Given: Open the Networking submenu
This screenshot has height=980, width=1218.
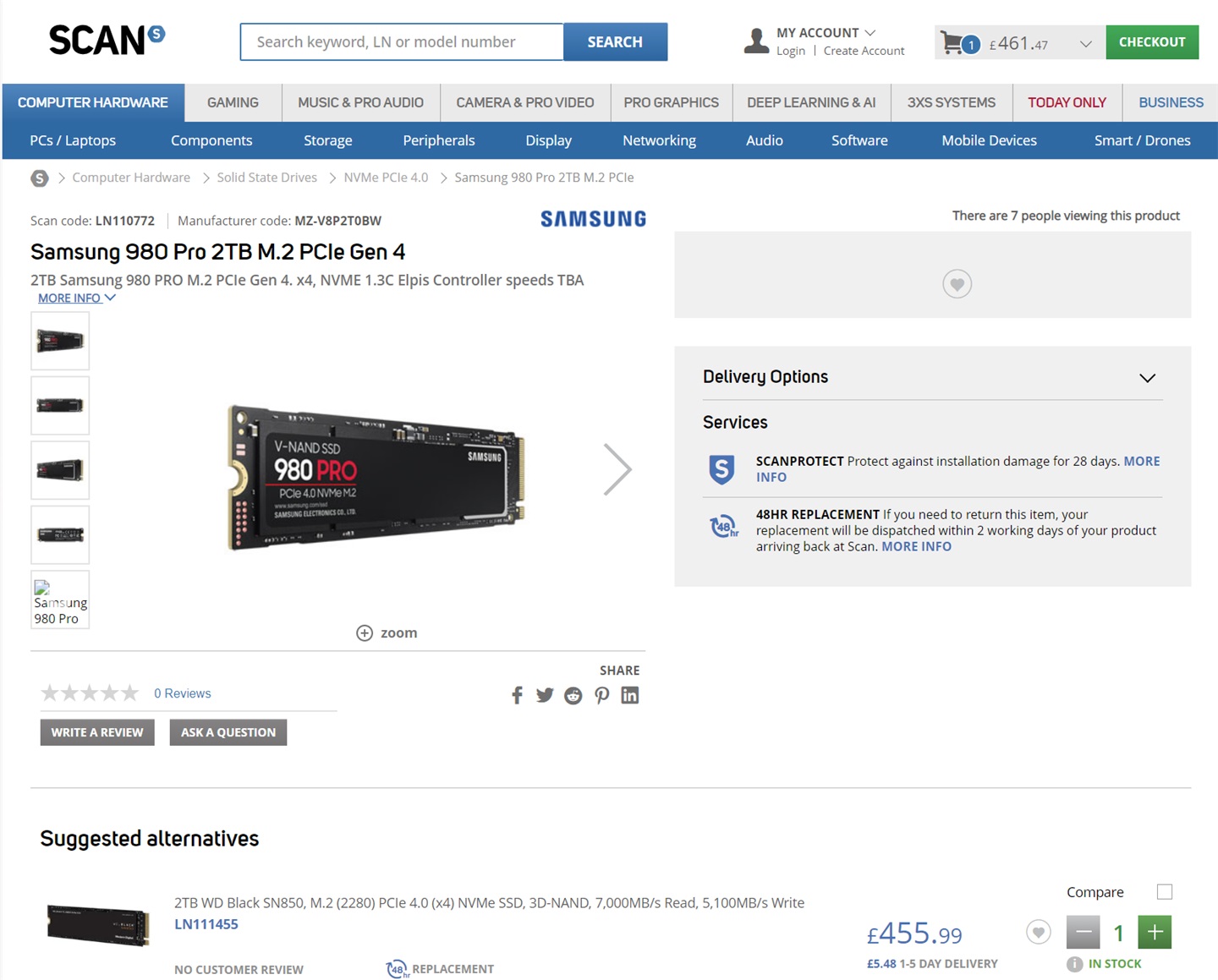Looking at the screenshot, I should [x=659, y=140].
